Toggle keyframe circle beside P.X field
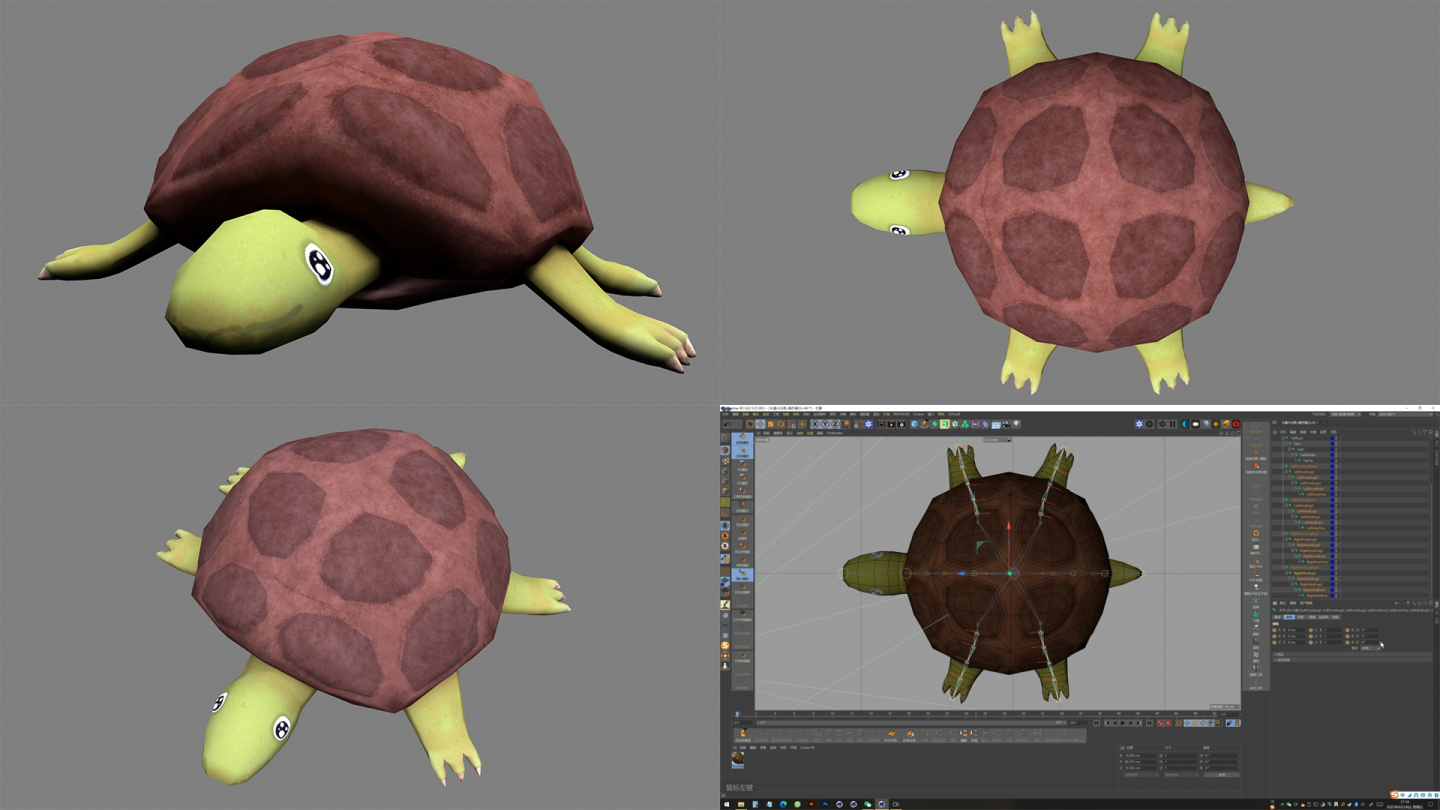The image size is (1440, 810). click(x=1274, y=630)
